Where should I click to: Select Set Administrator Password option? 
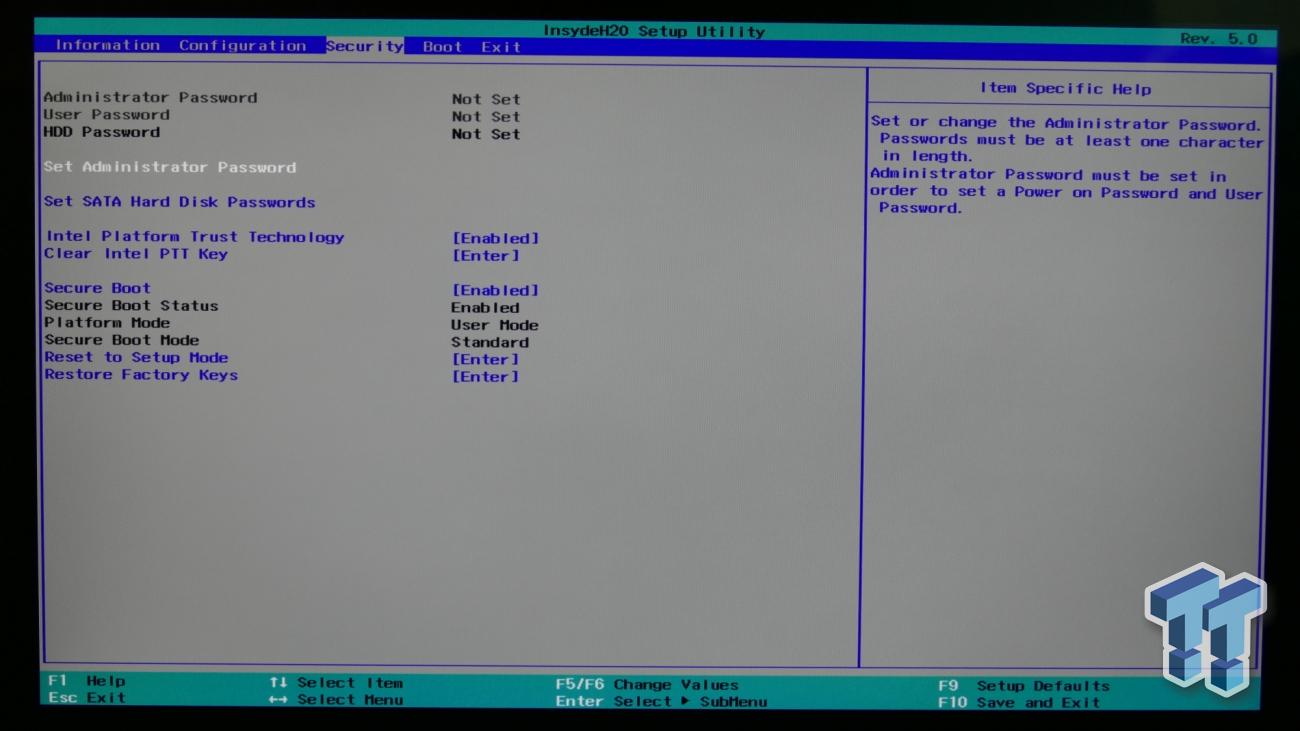click(x=170, y=167)
